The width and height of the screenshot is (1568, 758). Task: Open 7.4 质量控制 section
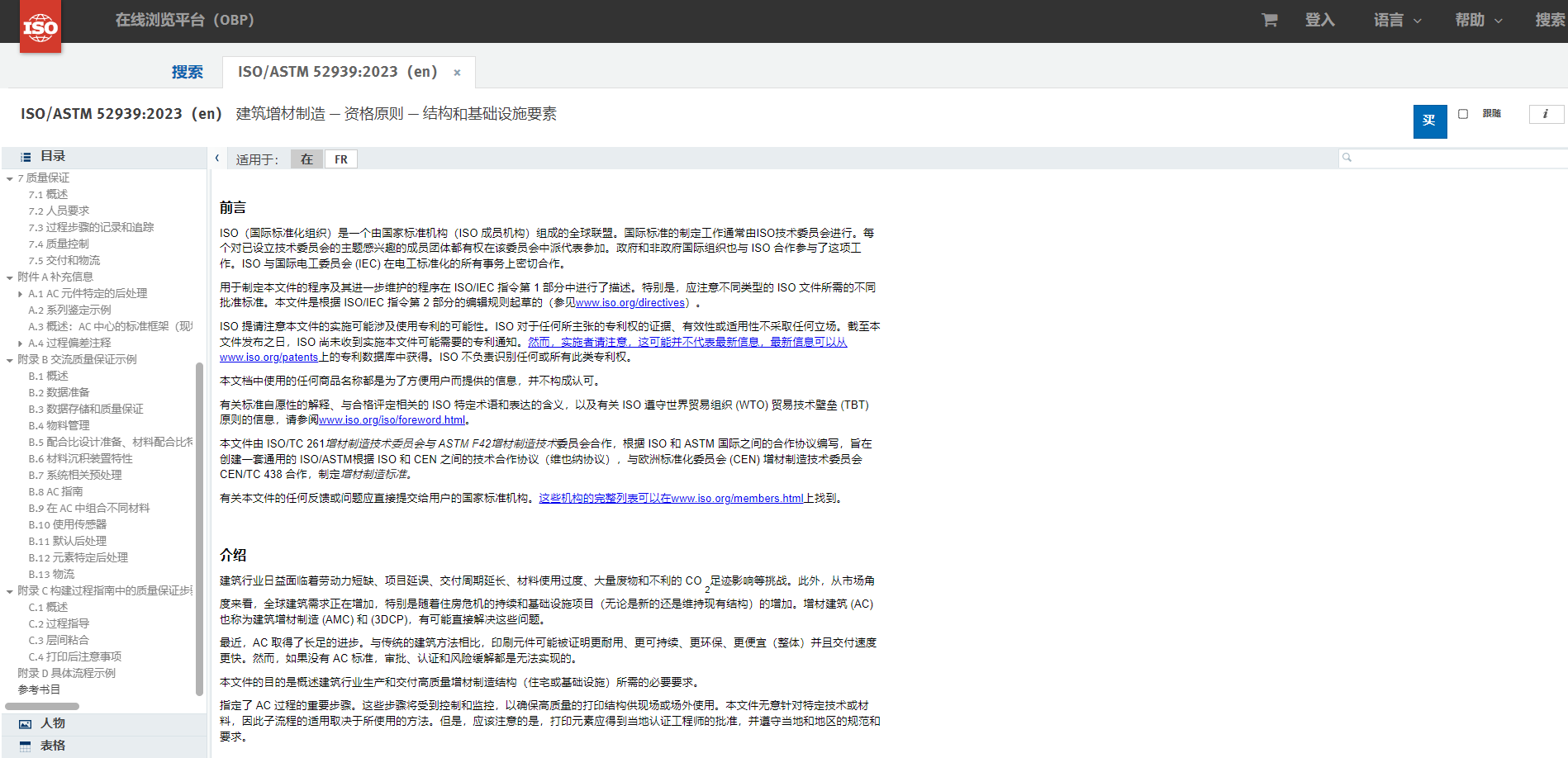point(59,244)
